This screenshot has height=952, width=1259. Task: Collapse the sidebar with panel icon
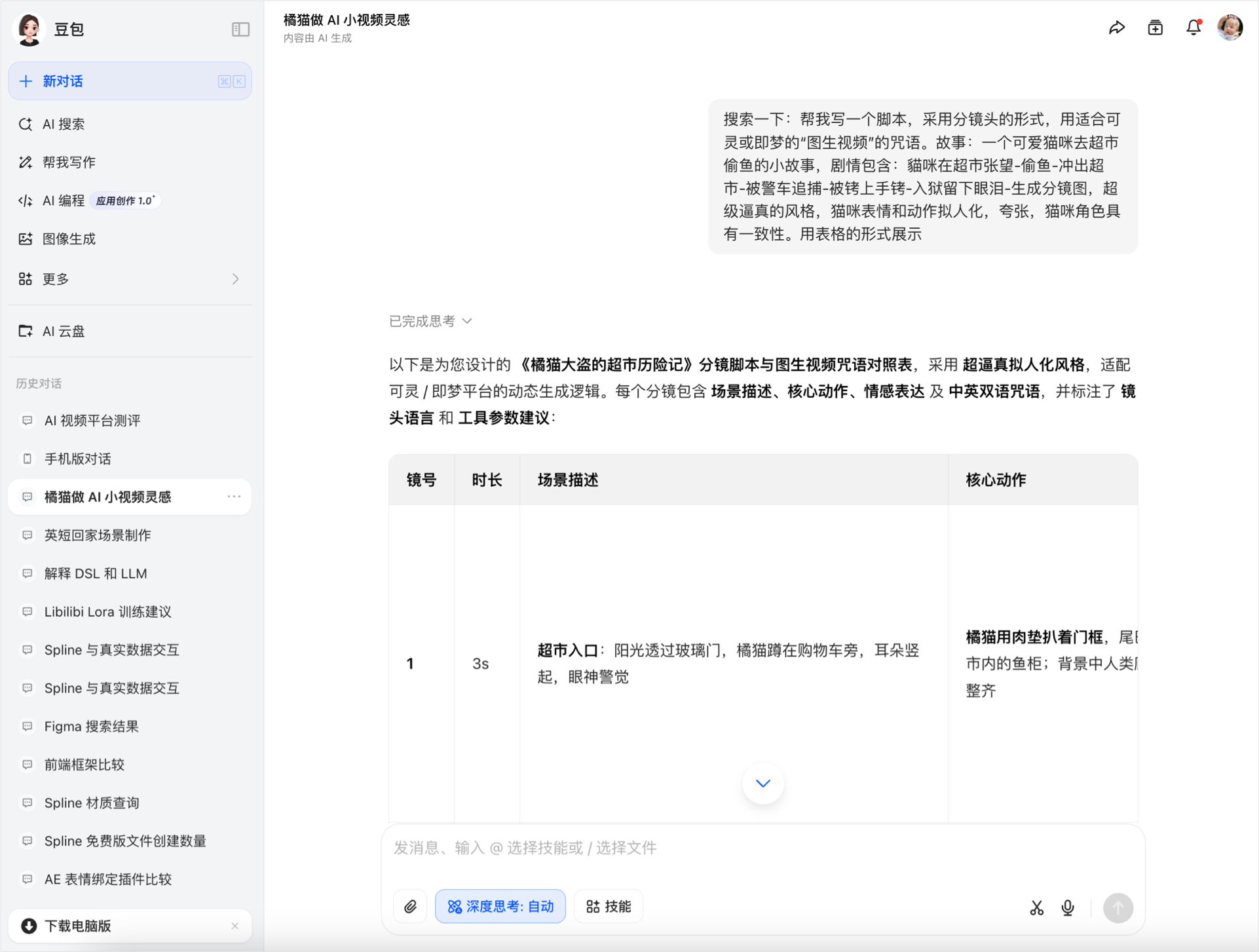[240, 29]
